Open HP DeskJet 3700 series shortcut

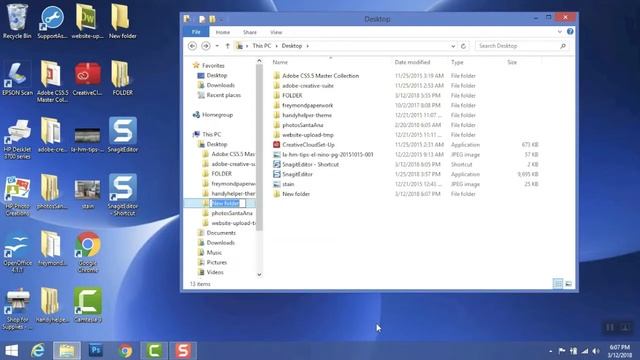17,138
